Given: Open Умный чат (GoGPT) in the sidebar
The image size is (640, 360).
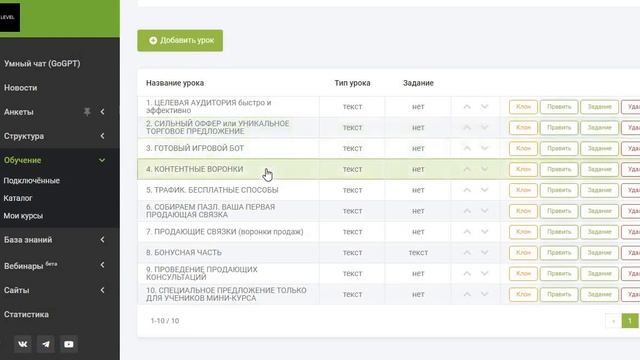Looking at the screenshot, I should pyautogui.click(x=42, y=64).
